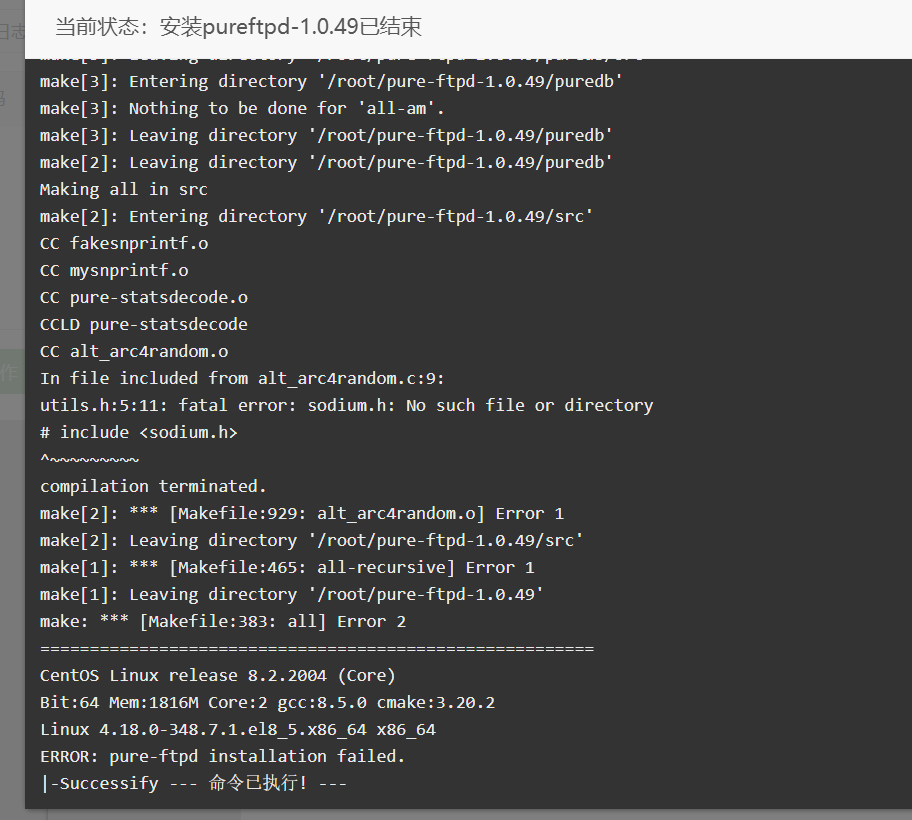Viewport: 912px width, 820px height.
Task: Click the green 作 item in the dimmed sidebar
Action: point(12,372)
